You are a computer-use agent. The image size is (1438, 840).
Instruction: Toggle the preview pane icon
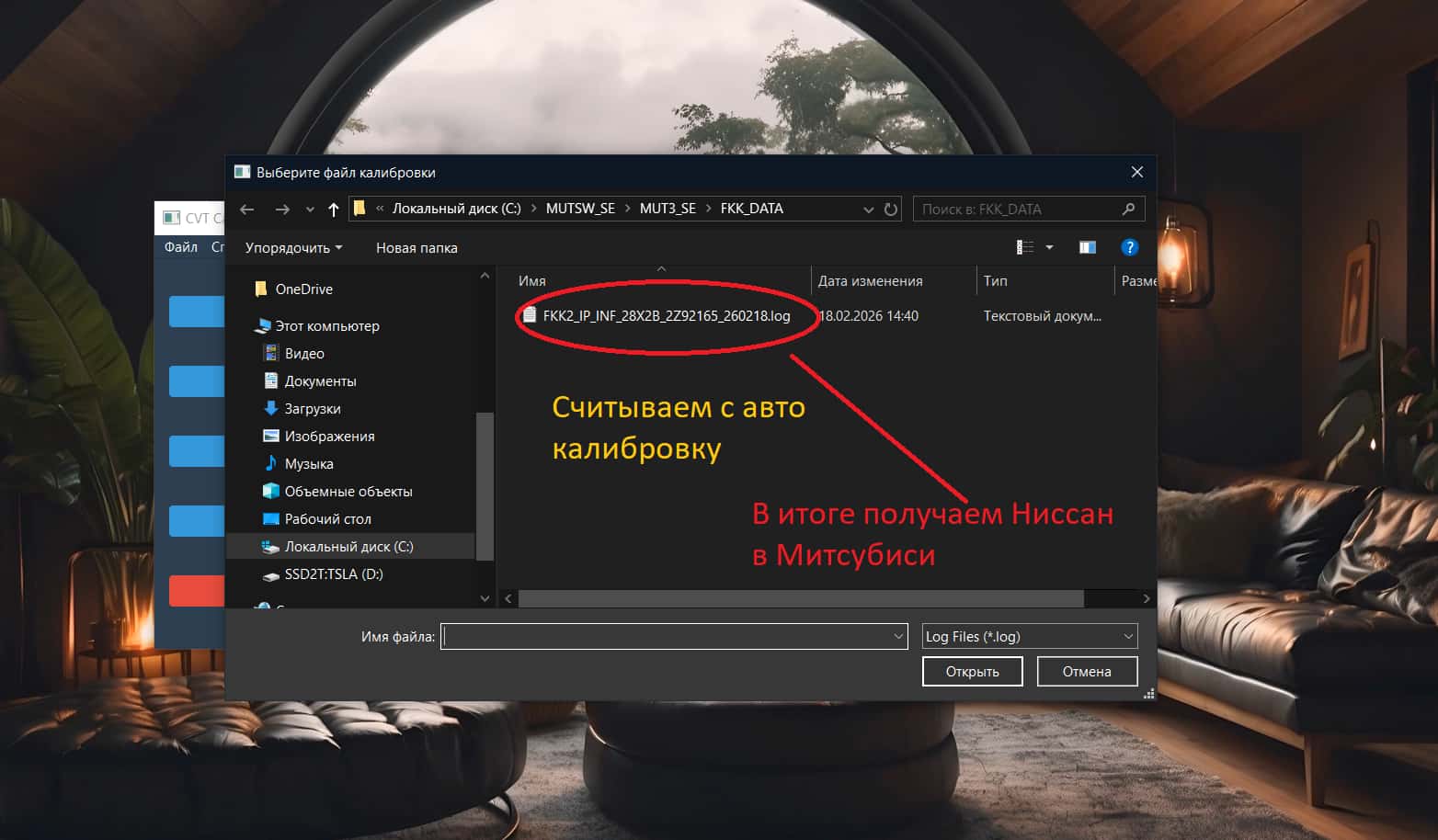point(1088,247)
